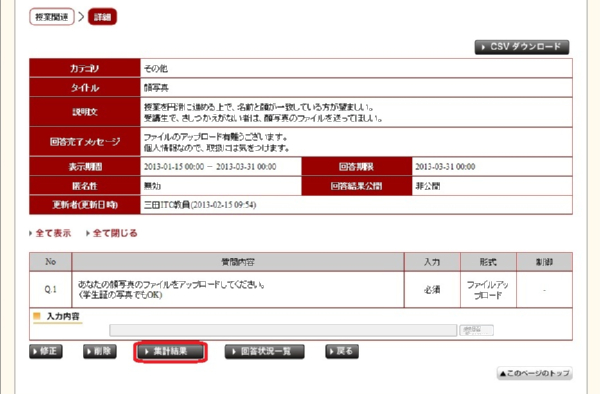Screen dimensions: 600x394
Task: Click the 削除 delete button
Action: coord(100,351)
